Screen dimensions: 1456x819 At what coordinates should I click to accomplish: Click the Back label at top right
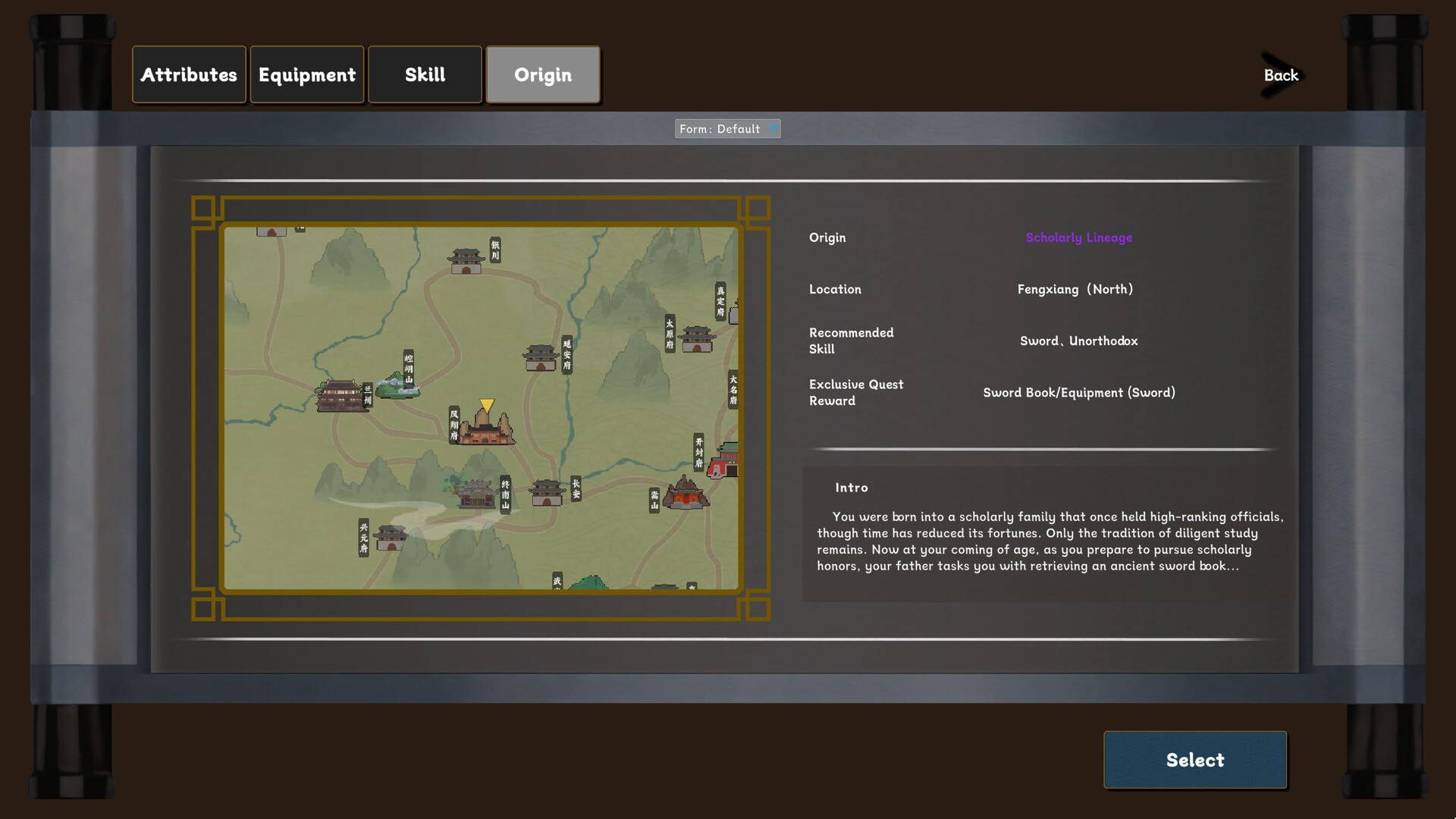[x=1282, y=75]
